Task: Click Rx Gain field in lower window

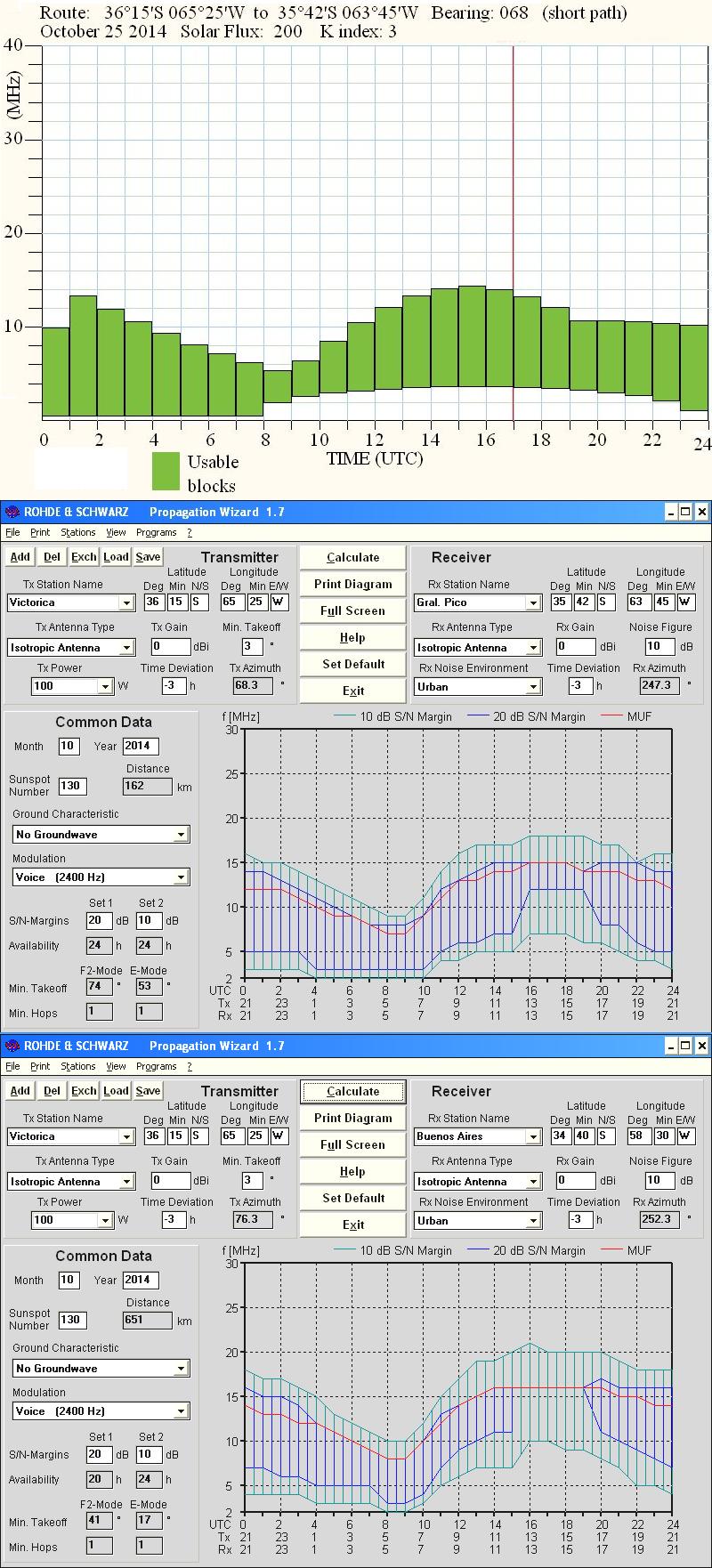Action: click(x=575, y=1181)
